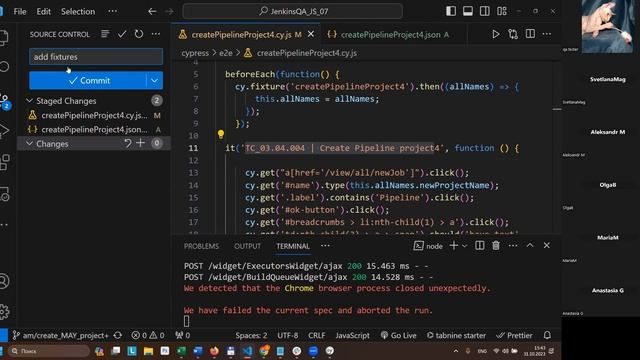
Task: Close the createPipelineProject4.cy.js tab
Action: coord(311,34)
